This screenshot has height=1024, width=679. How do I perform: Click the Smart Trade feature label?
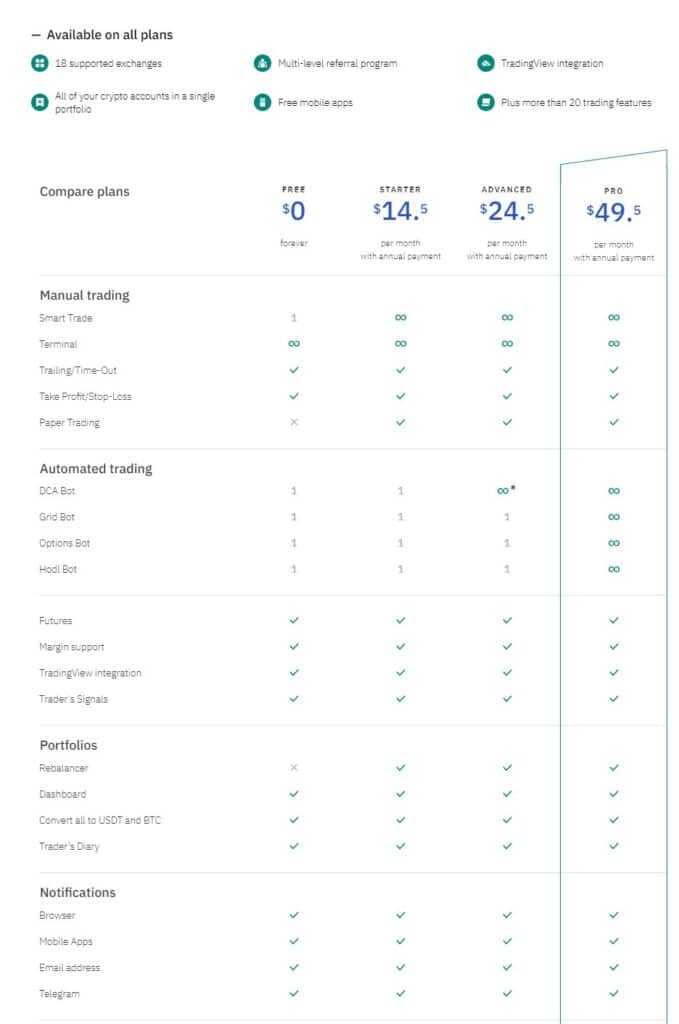click(x=66, y=318)
